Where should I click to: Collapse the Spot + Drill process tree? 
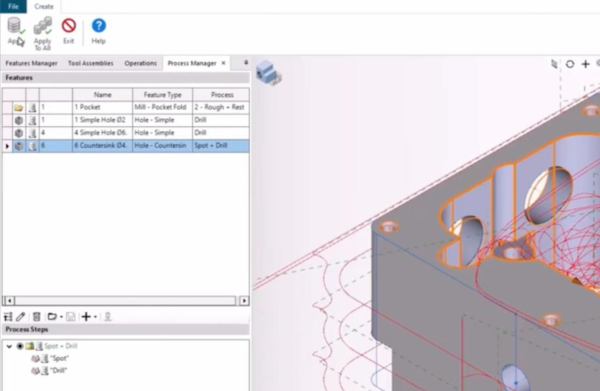9,346
